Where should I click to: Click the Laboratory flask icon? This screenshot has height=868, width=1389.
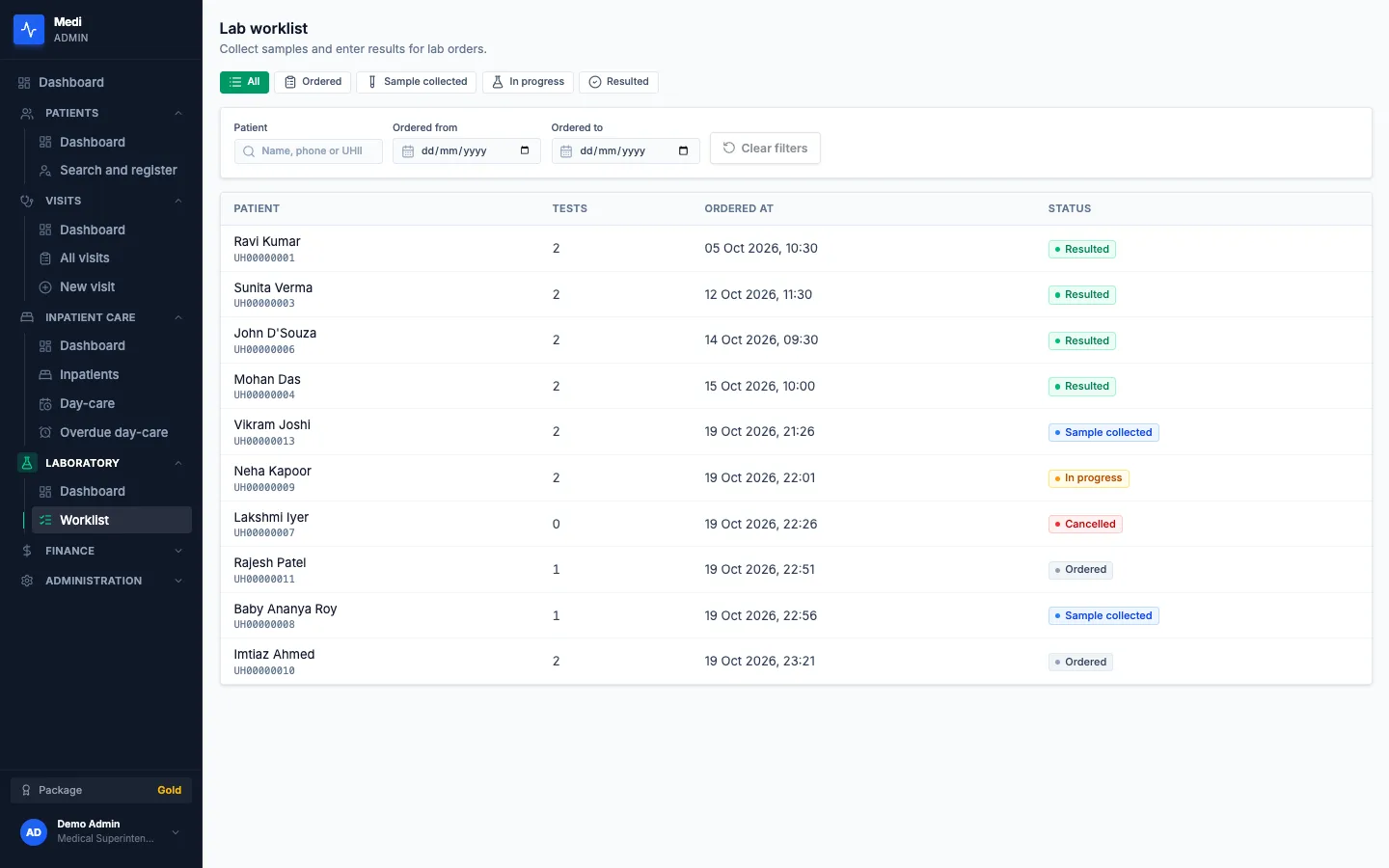(x=27, y=463)
